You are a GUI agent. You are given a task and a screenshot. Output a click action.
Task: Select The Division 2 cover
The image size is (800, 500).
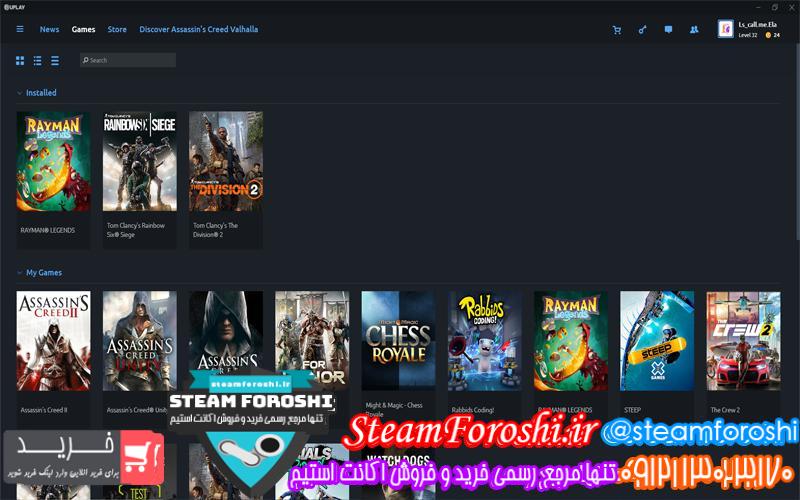[225, 161]
